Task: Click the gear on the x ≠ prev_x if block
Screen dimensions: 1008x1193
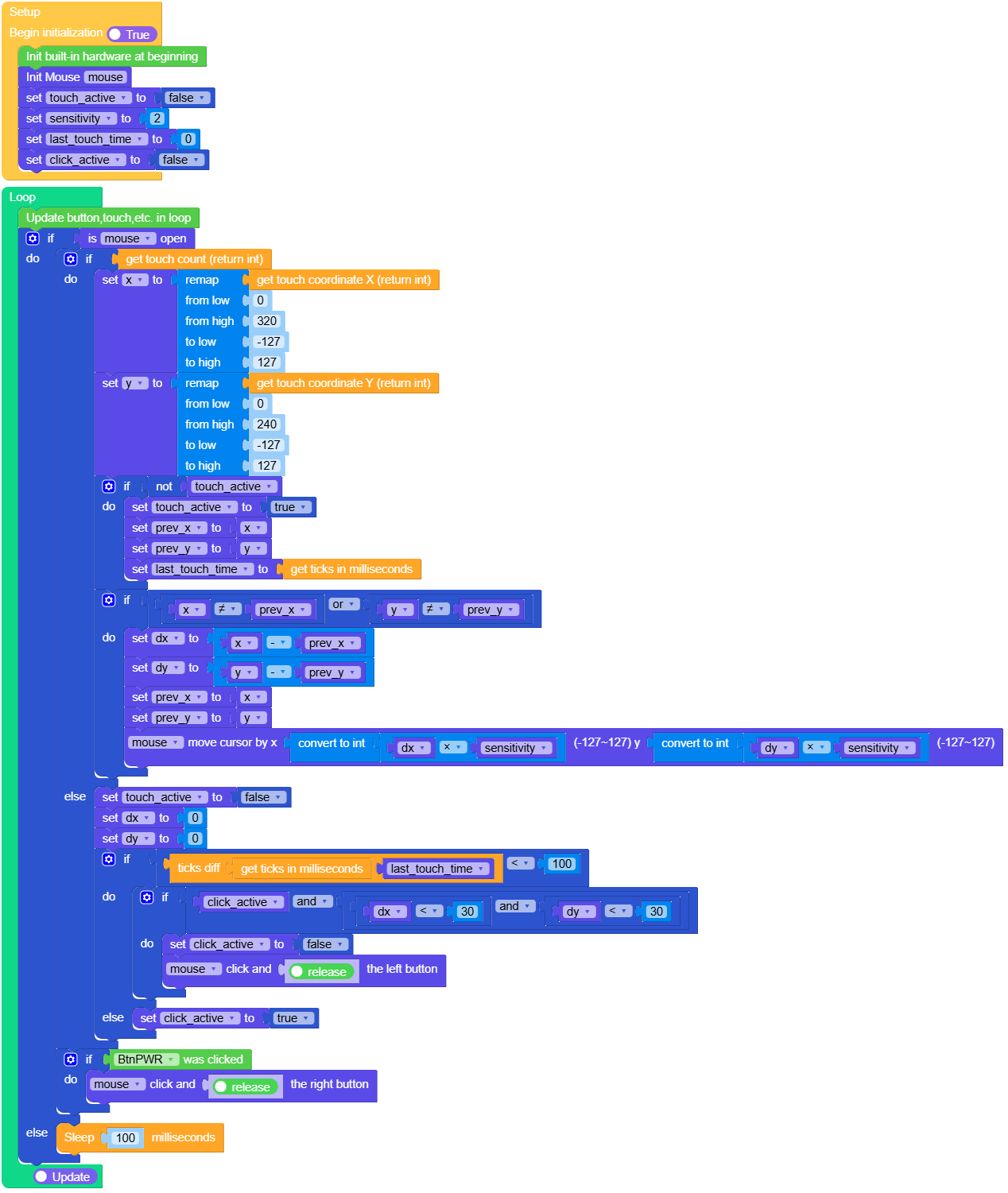Action: pyautogui.click(x=109, y=600)
